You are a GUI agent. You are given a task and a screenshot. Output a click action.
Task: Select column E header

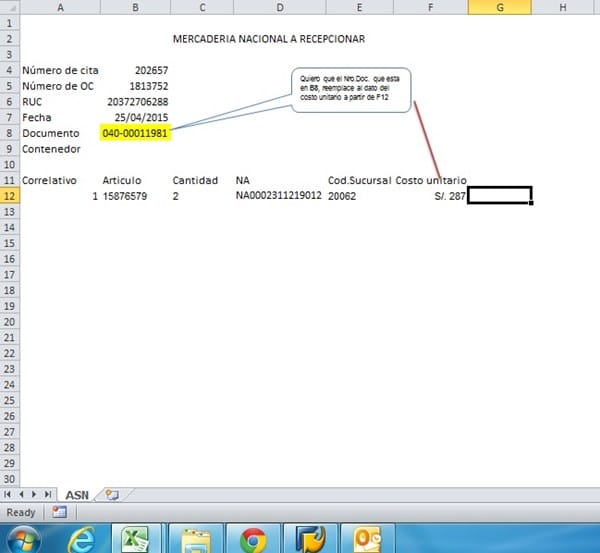pos(359,7)
